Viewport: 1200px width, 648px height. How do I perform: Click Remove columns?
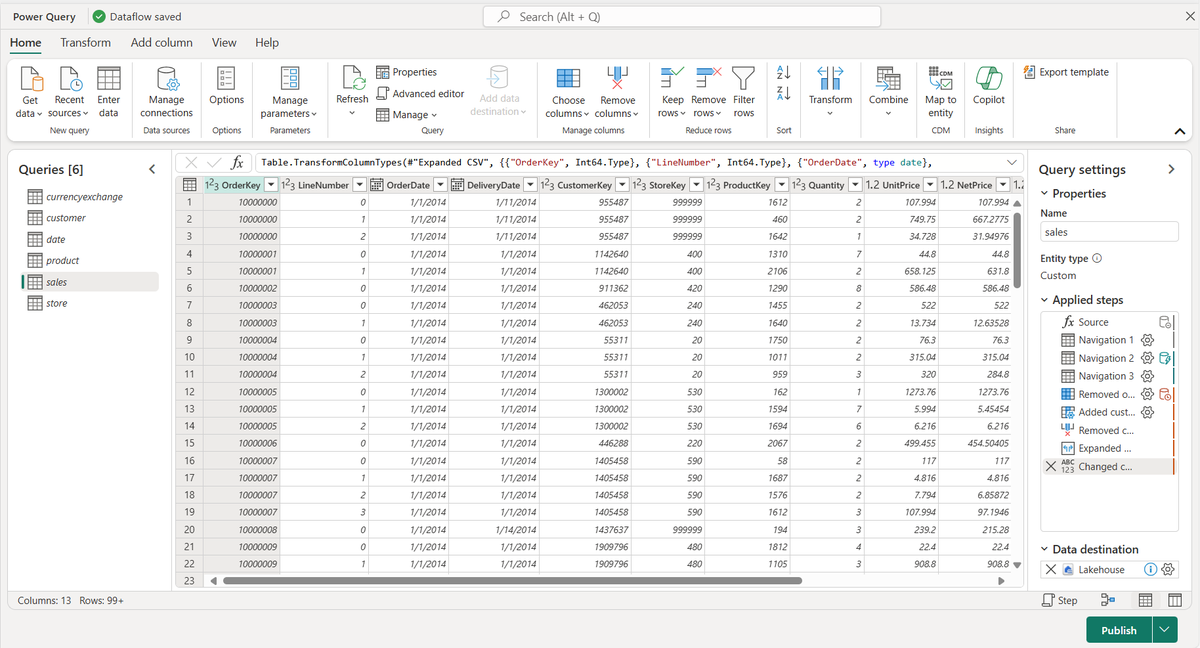coord(617,92)
